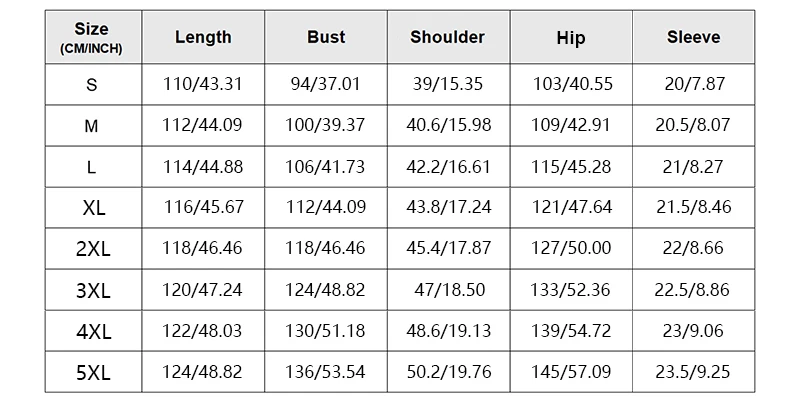Image resolution: width=800 pixels, height=400 pixels.
Task: Click the Size (CM/INCH) header cell
Action: pyautogui.click(x=93, y=37)
